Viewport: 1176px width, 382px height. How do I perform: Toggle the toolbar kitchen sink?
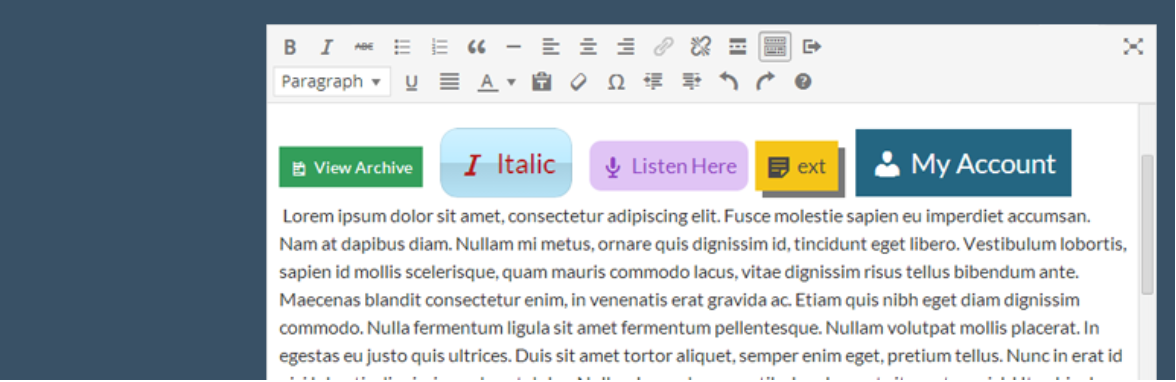[x=774, y=47]
